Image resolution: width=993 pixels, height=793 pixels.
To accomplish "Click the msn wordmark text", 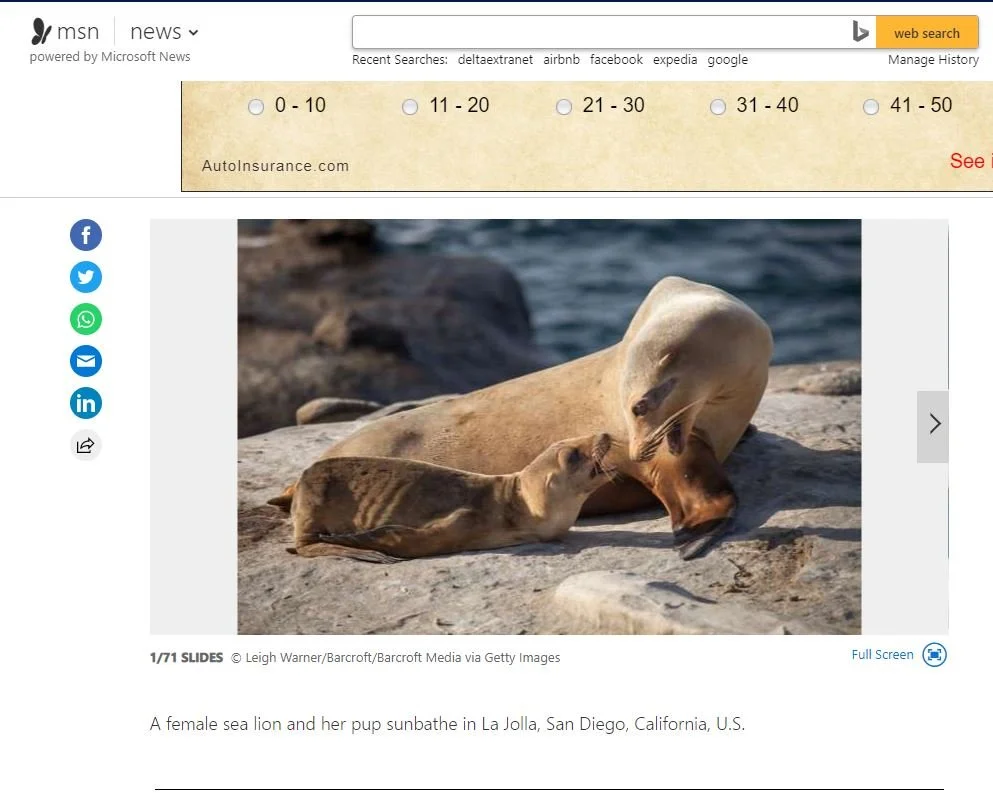I will pyautogui.click(x=78, y=32).
